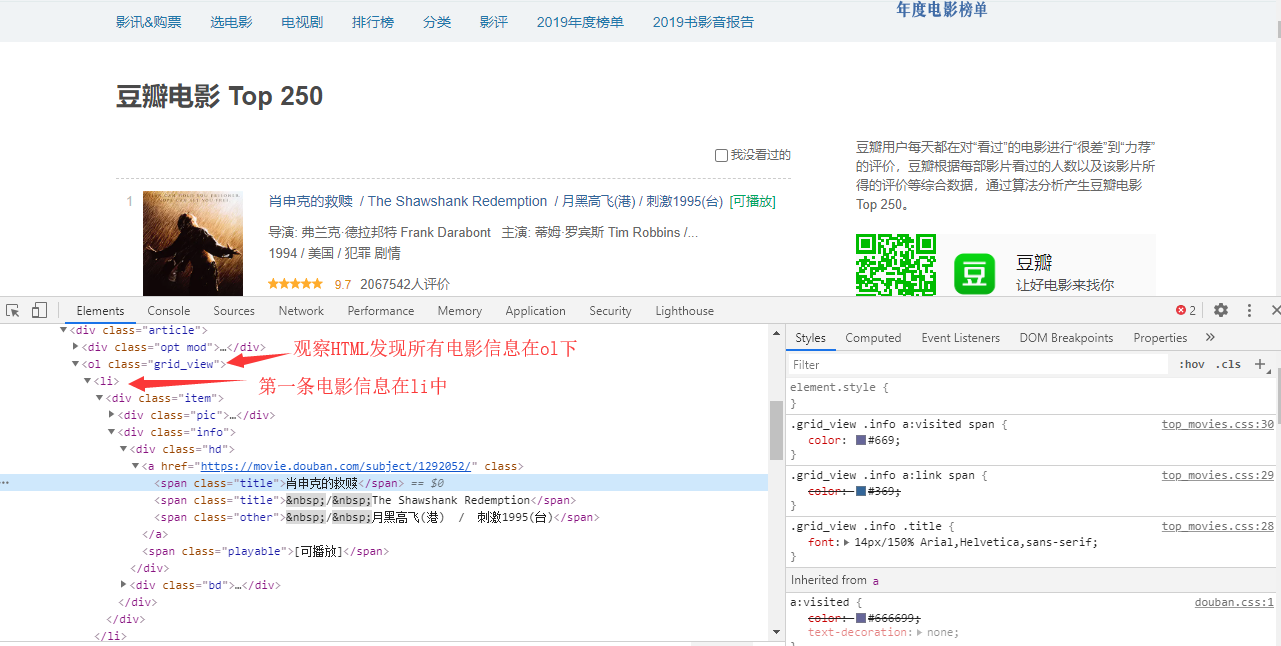This screenshot has height=646, width=1281.
Task: Expand the div class="pic" node
Action: tap(112, 415)
